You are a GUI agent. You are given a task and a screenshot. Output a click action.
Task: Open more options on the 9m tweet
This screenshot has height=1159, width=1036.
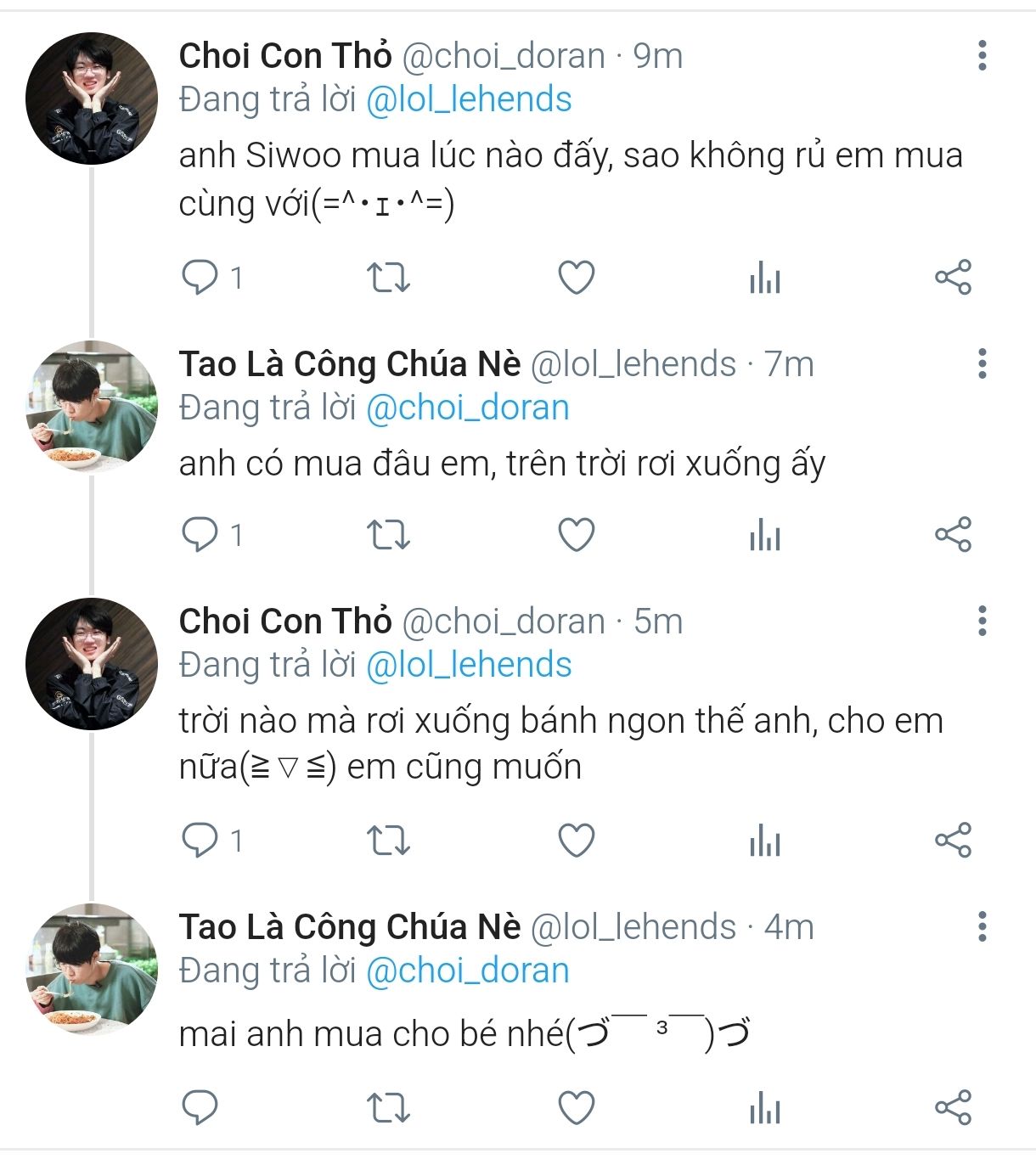coord(983,55)
